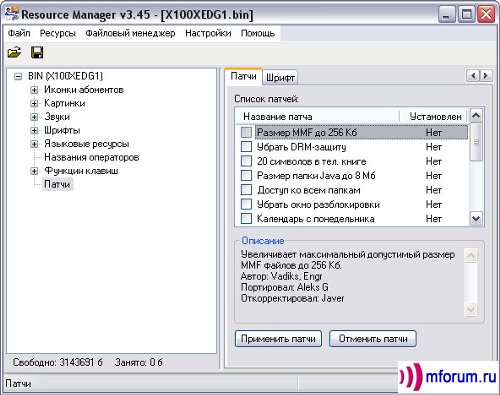
Task: Select Иконки абонентов tree label
Action: (x=84, y=90)
